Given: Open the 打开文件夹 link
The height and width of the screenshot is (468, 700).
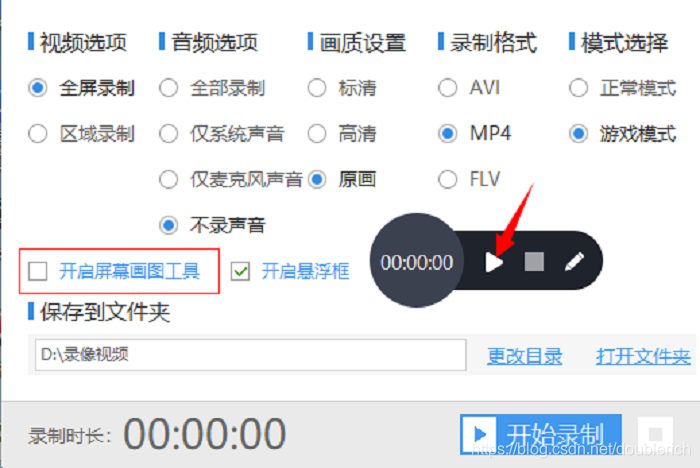Looking at the screenshot, I should point(643,356).
